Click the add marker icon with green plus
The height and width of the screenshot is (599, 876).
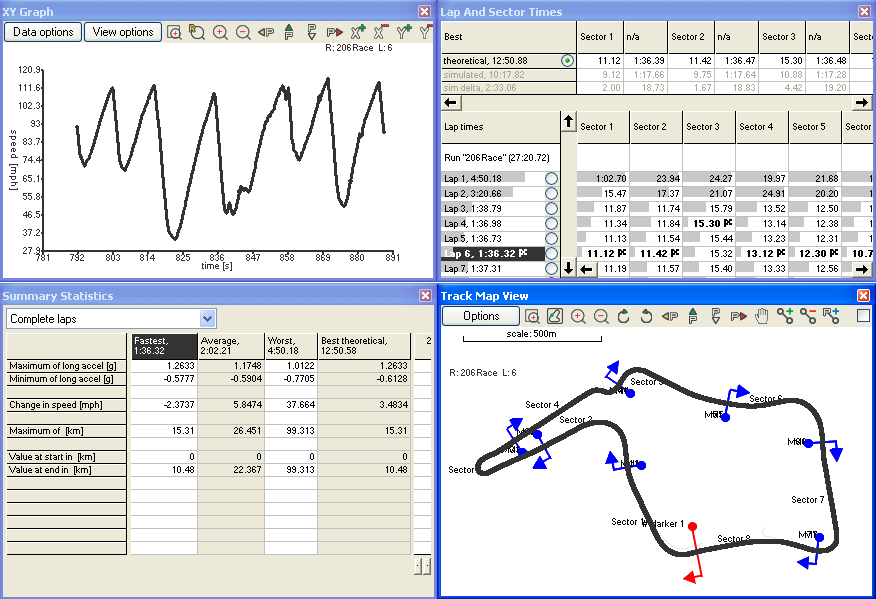[785, 316]
